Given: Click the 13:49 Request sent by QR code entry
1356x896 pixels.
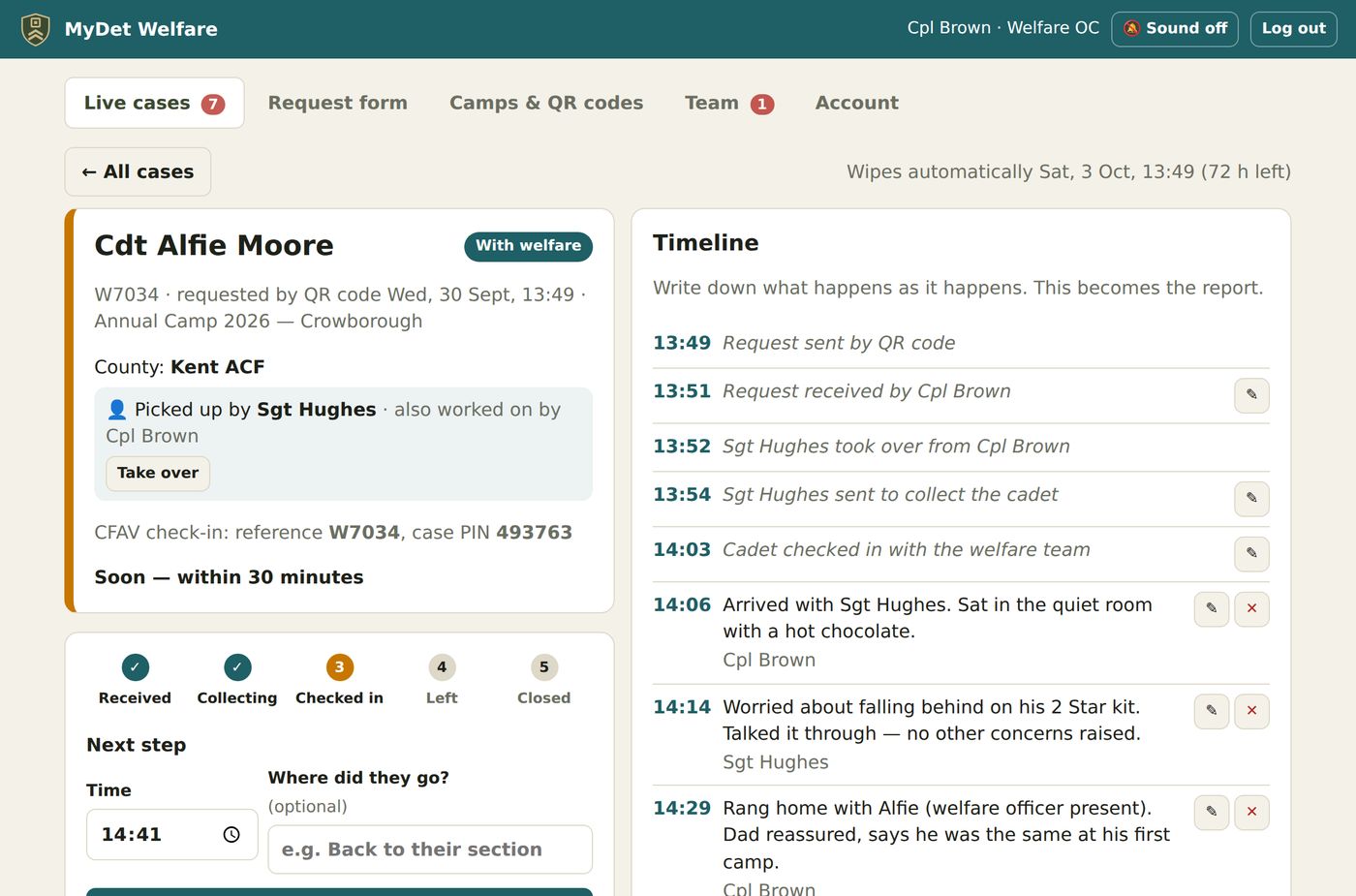Looking at the screenshot, I should pos(961,343).
